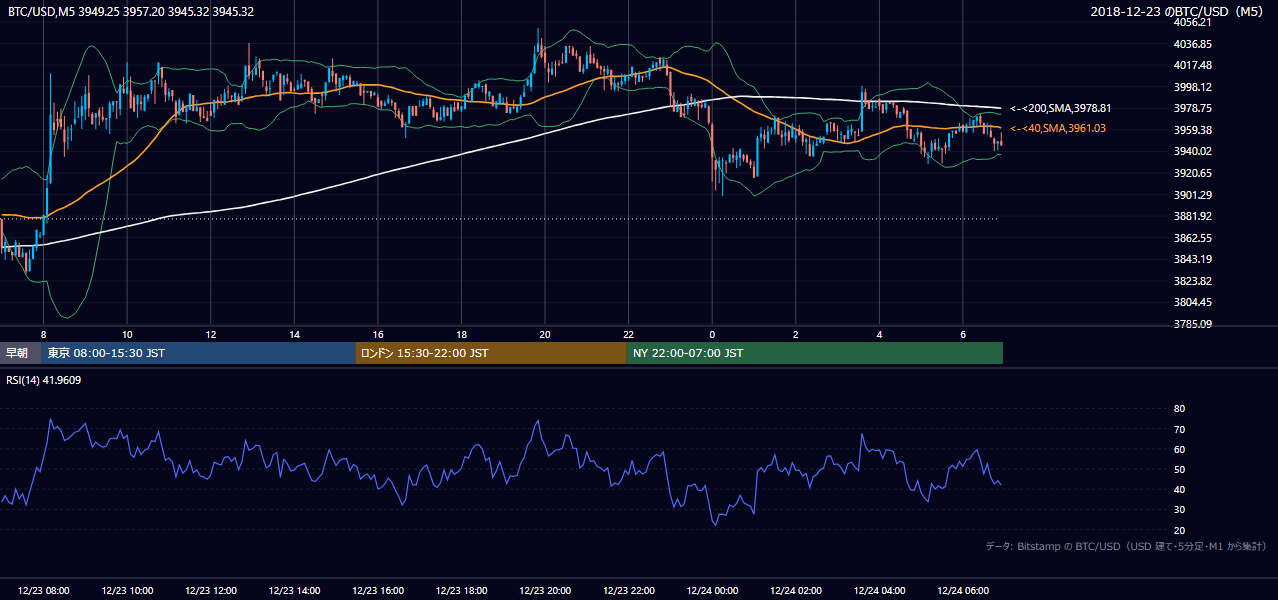Click the RSI 80 level label
Image resolution: width=1278 pixels, height=600 pixels.
pos(1180,409)
